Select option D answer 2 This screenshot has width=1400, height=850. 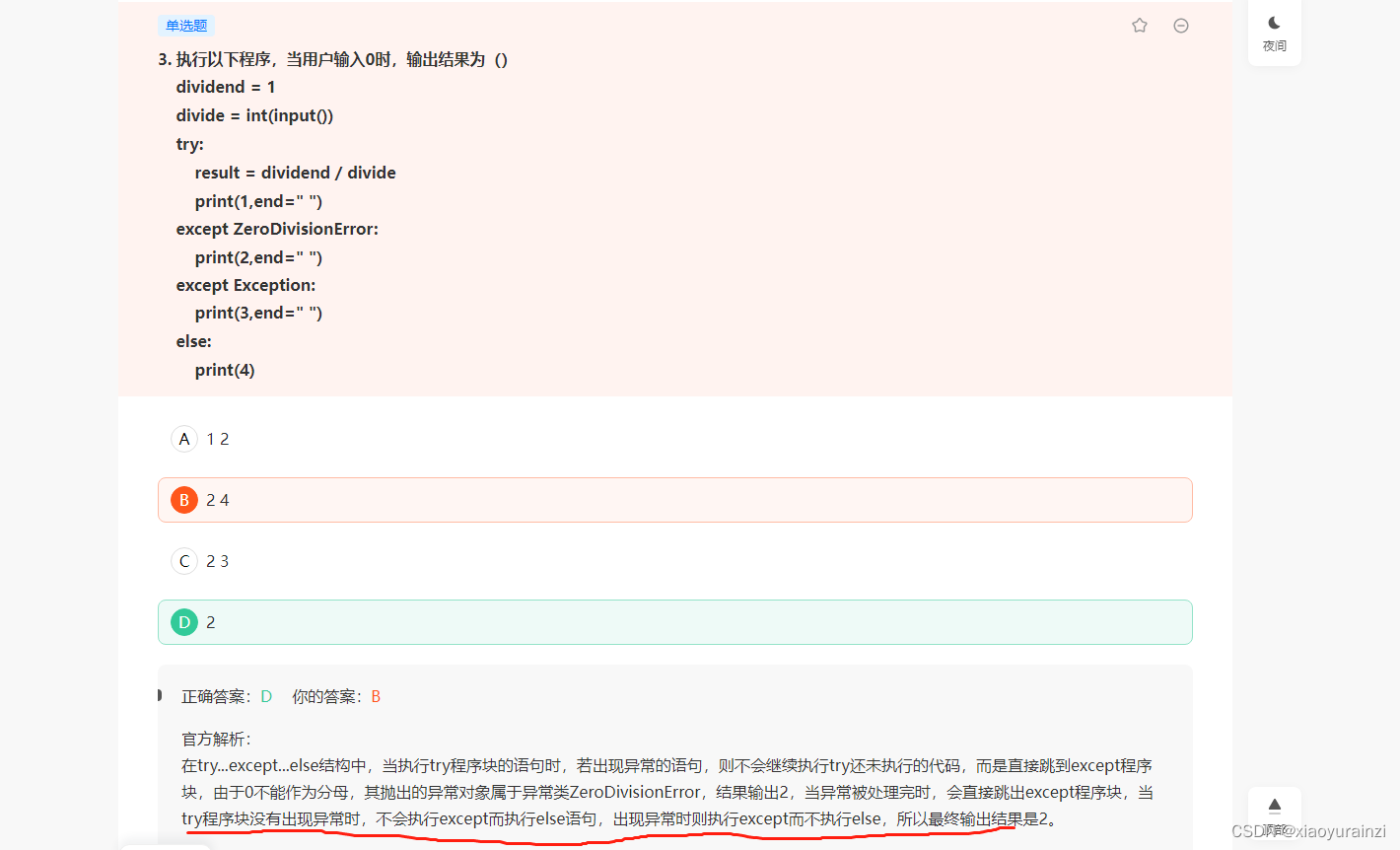(675, 622)
